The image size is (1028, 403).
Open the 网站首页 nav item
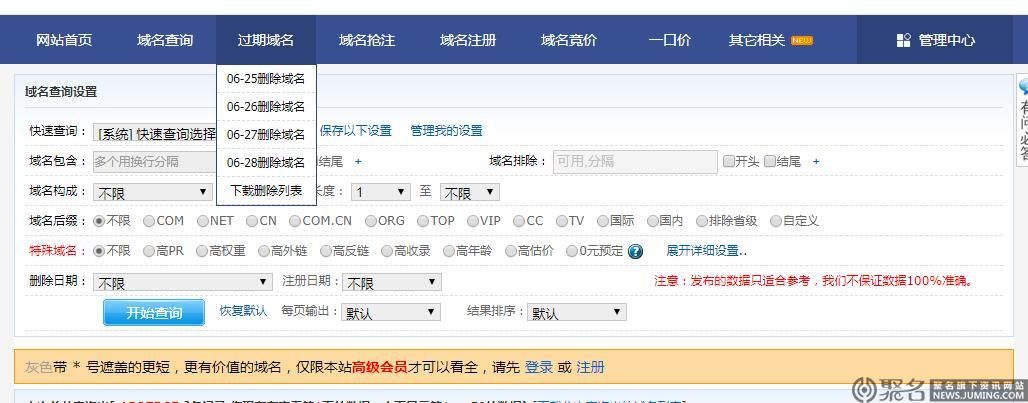click(64, 40)
